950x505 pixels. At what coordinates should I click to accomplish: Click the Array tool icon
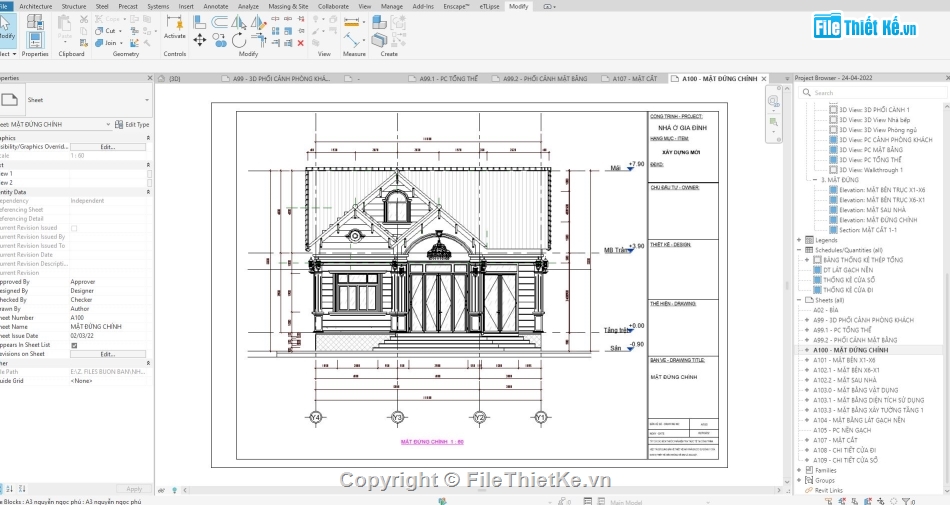click(x=276, y=31)
